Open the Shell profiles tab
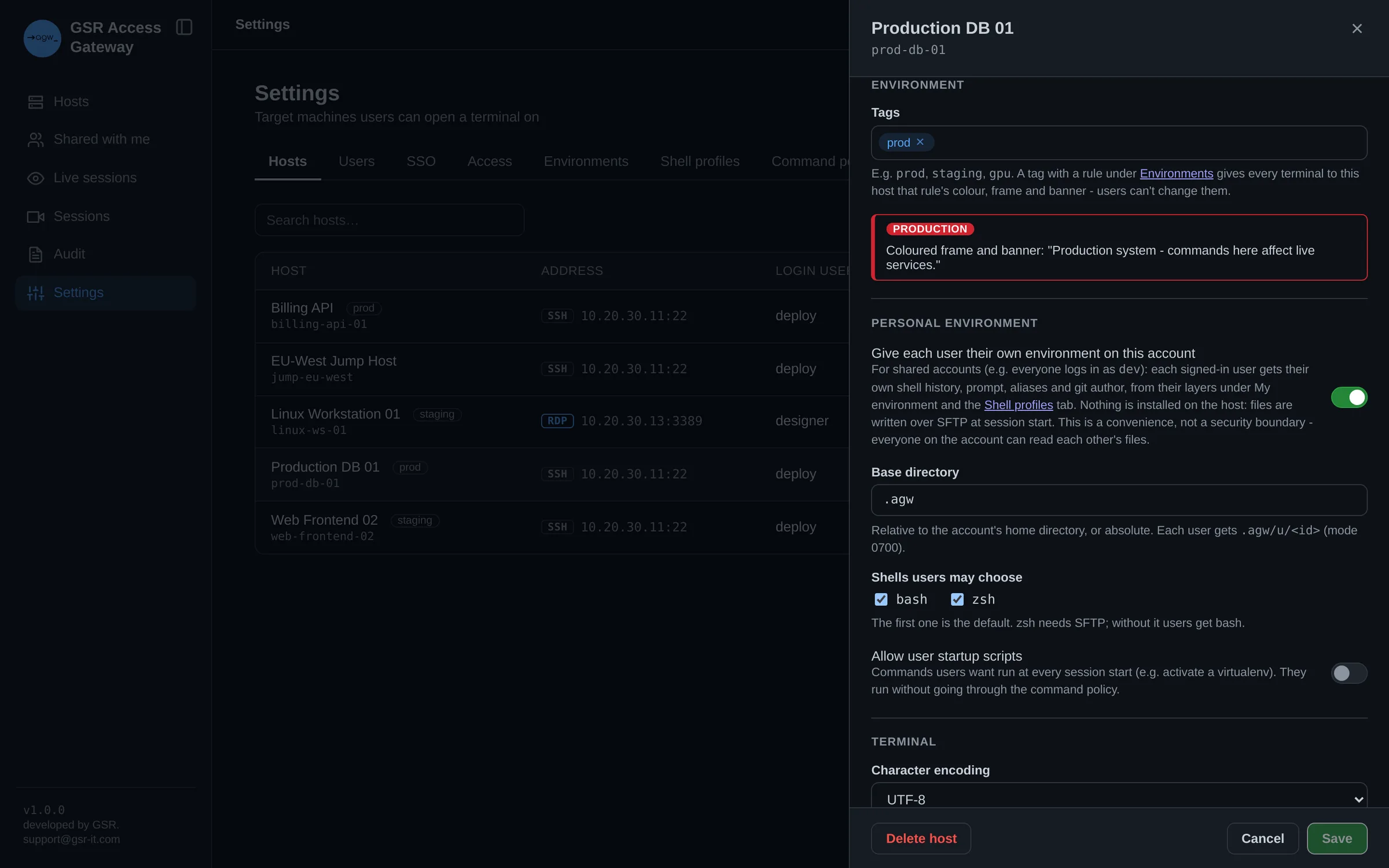This screenshot has height=868, width=1389. [700, 161]
